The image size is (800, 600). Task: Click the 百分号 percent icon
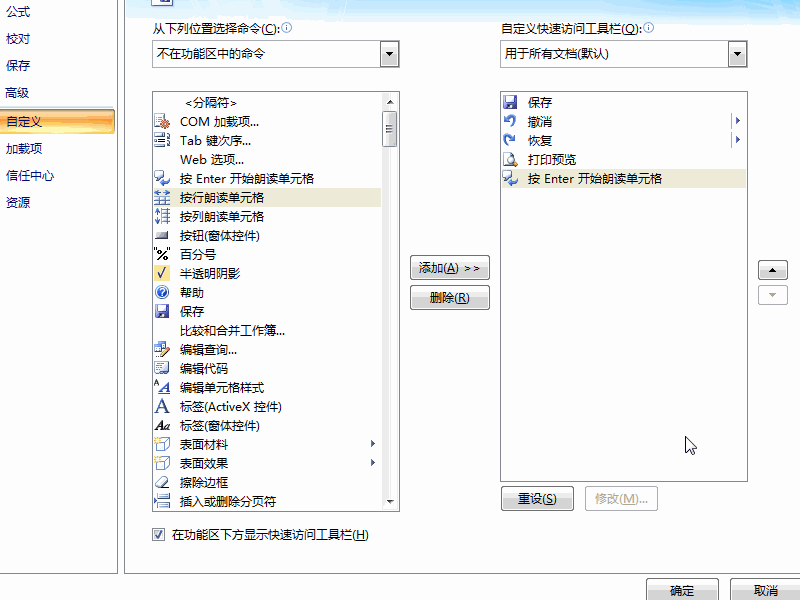(162, 254)
